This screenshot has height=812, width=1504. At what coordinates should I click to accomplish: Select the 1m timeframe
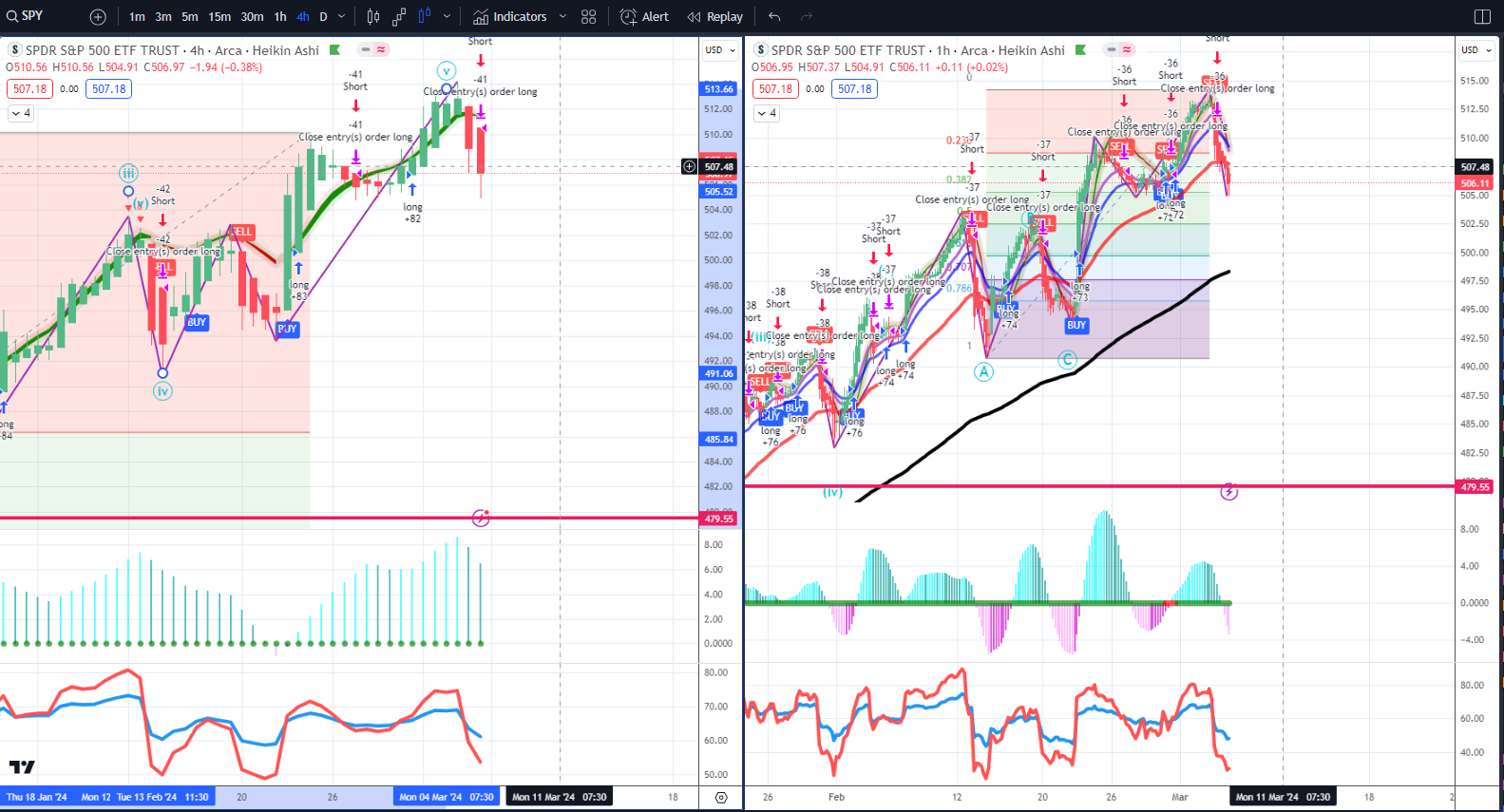click(x=137, y=17)
